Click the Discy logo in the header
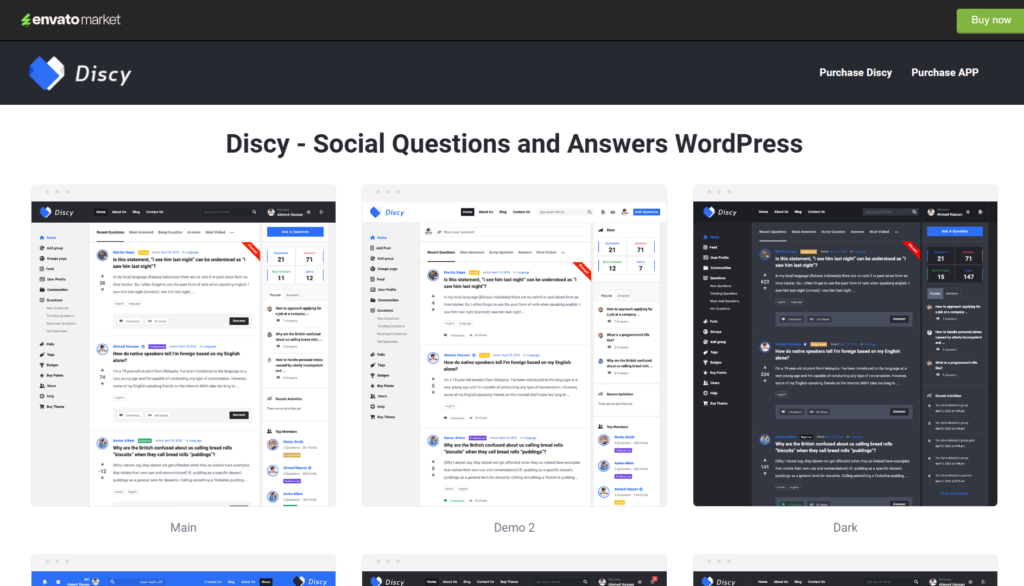 [80, 73]
